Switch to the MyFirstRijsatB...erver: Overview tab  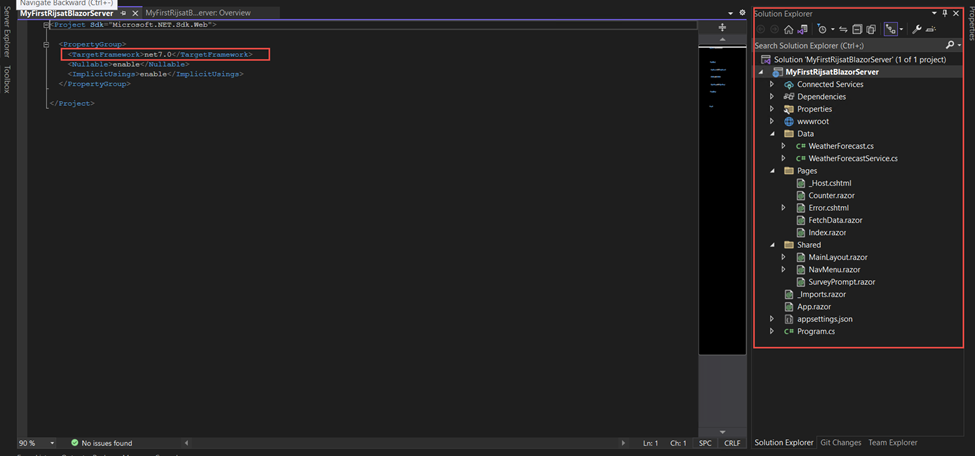pos(198,14)
